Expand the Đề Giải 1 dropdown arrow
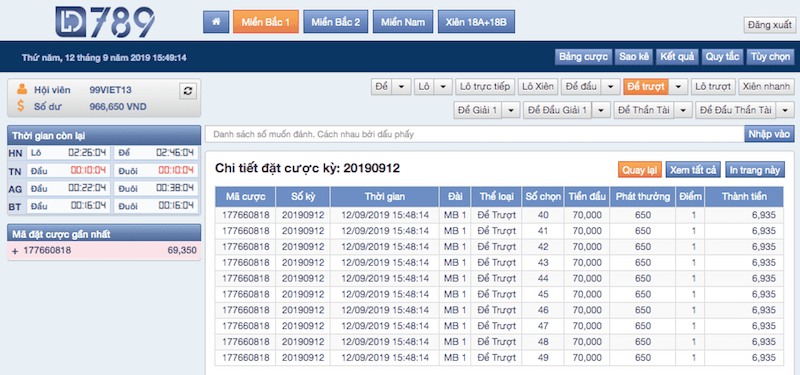Screen dimensions: 800x375 click(x=511, y=110)
